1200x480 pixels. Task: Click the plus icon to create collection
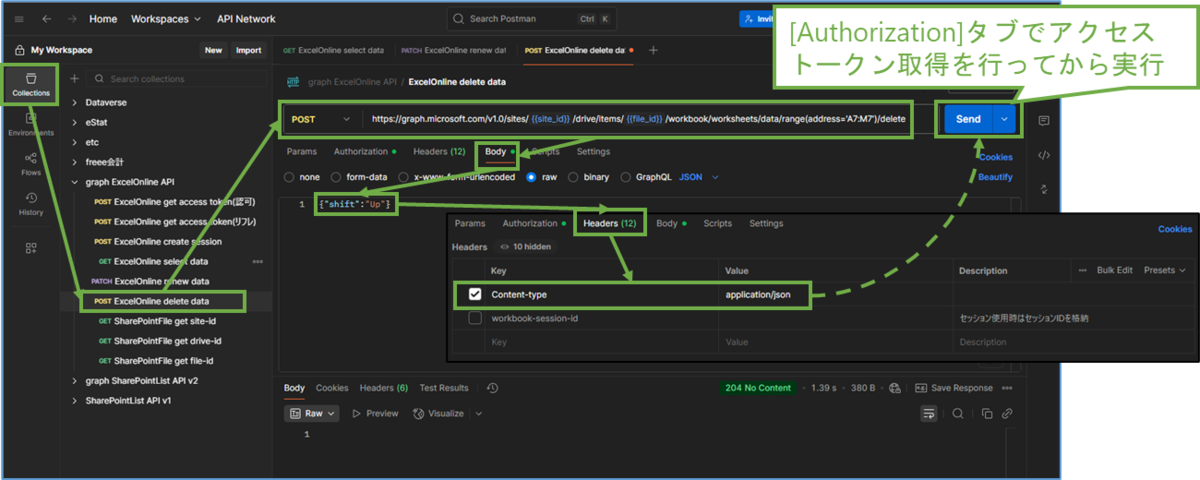74,78
